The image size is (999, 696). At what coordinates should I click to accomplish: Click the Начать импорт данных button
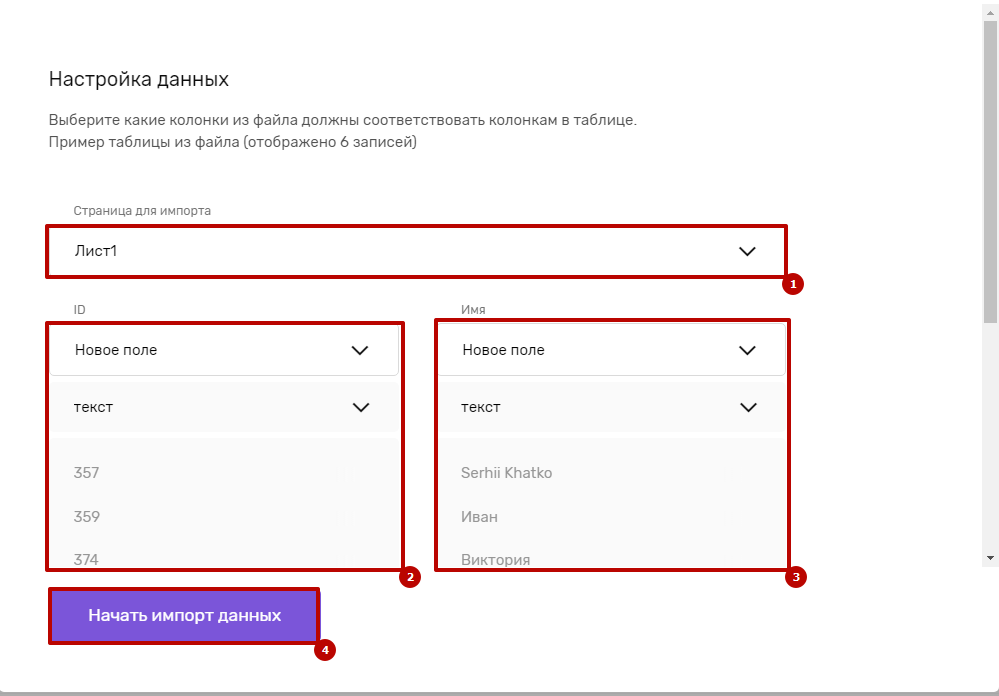coord(184,616)
